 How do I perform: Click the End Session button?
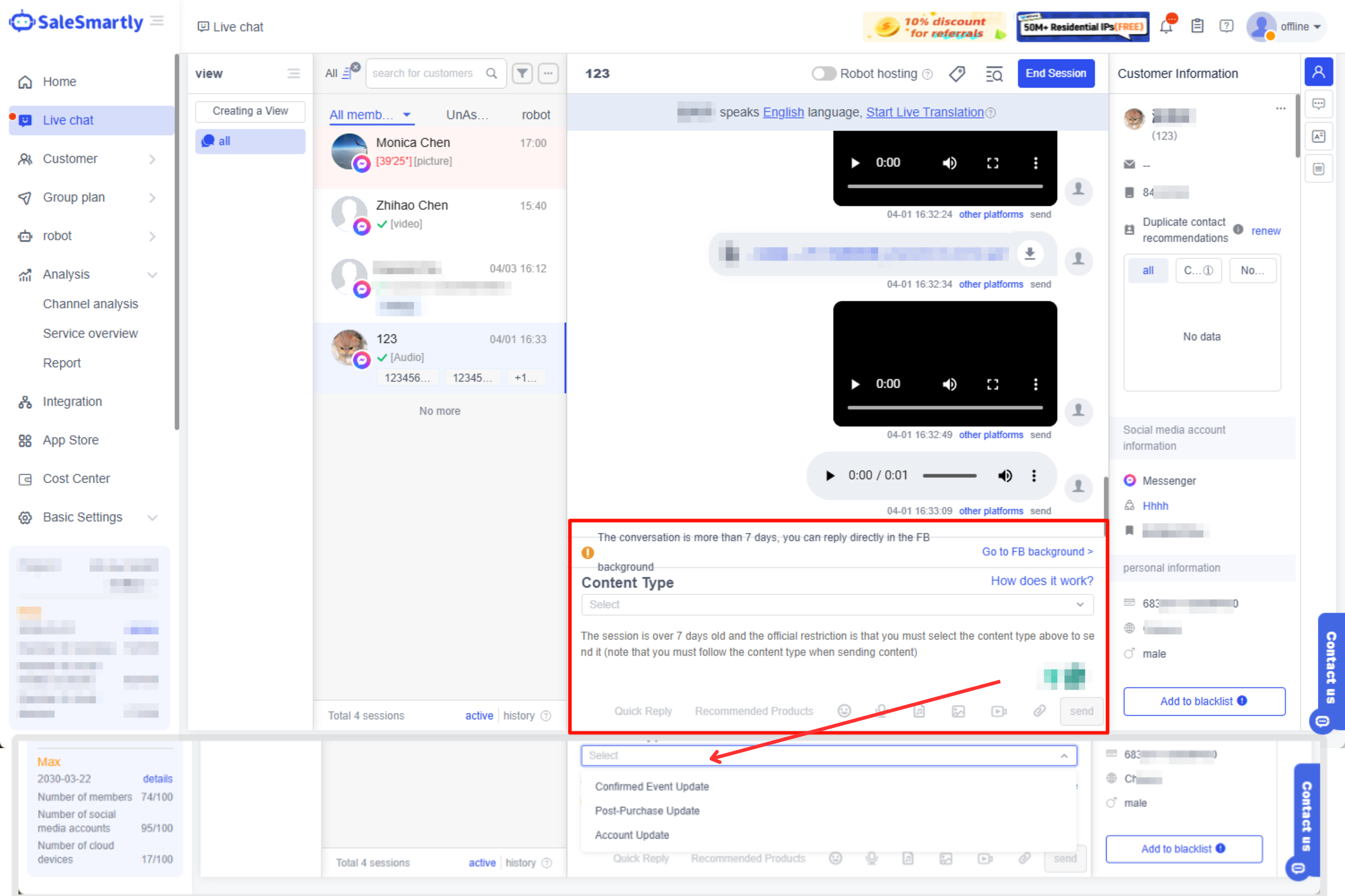(1055, 73)
